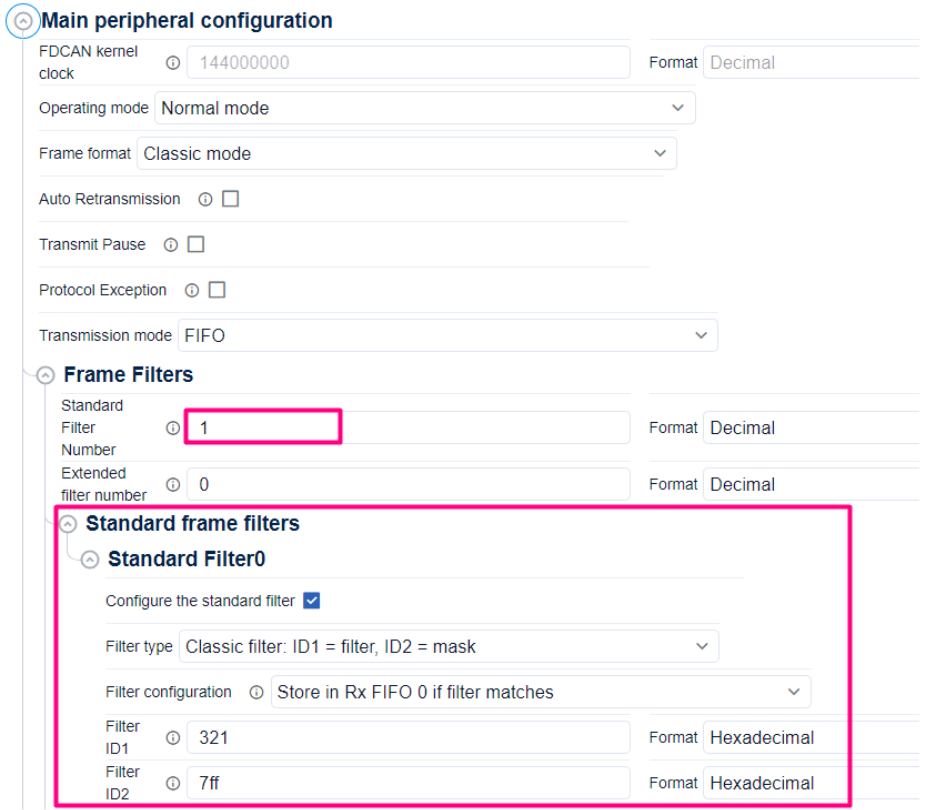This screenshot has width=936, height=810.
Task: Click the Standard Filter Number input field
Action: (x=408, y=428)
